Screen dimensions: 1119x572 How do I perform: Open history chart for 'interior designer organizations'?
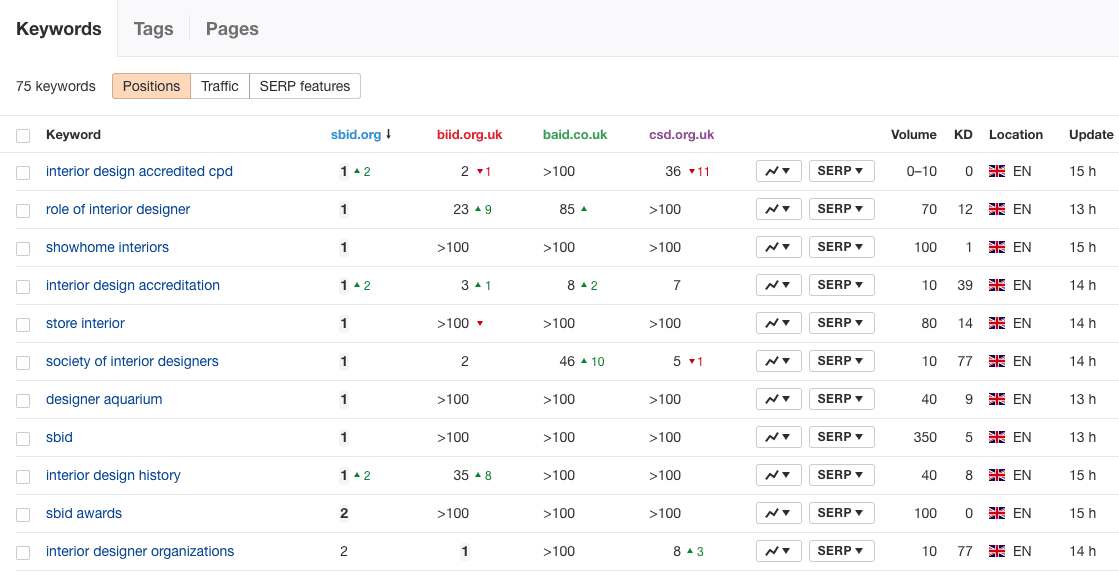pos(779,551)
